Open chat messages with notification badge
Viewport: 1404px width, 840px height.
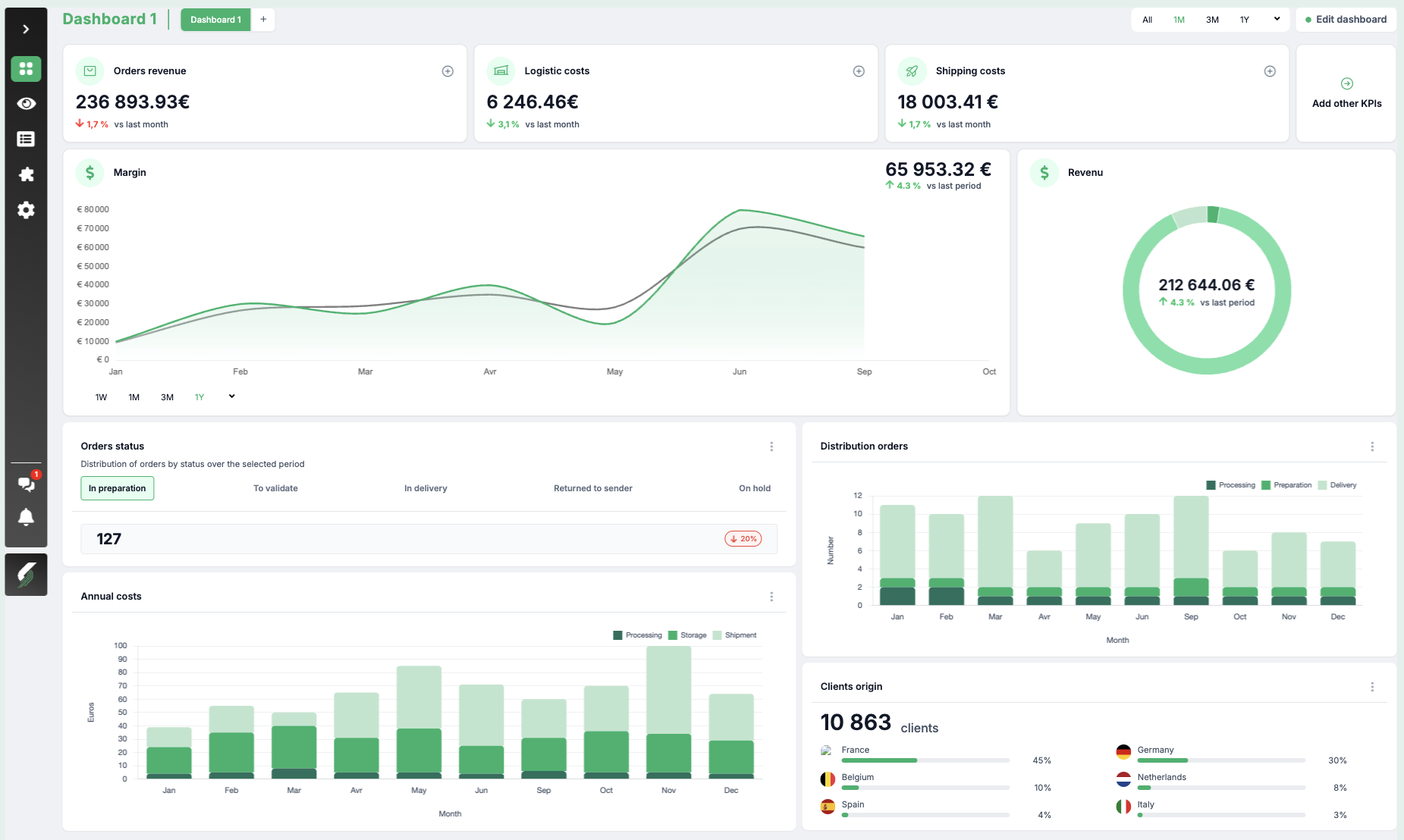point(26,484)
